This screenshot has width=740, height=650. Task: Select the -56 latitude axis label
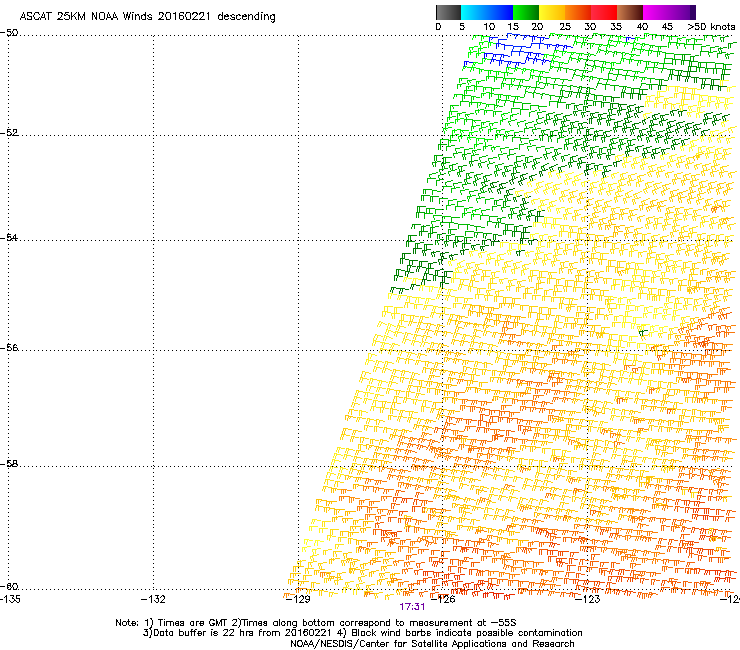pyautogui.click(x=9, y=347)
